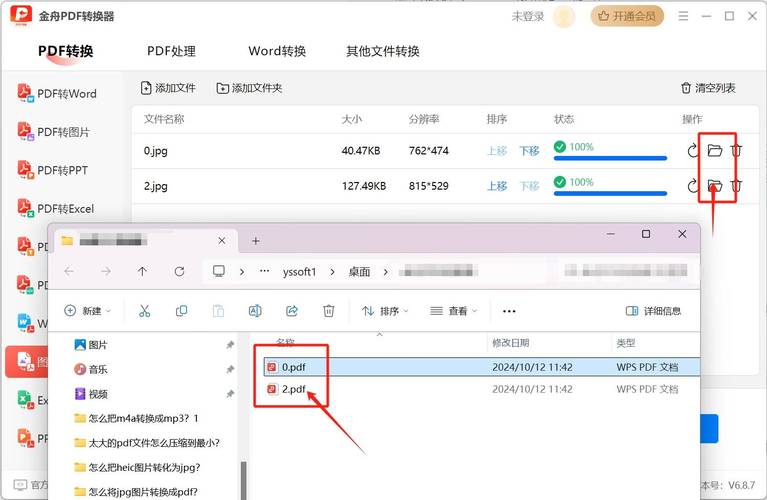767x500 pixels.
Task: Click the Rename icon in Explorer toolbar
Action: [x=255, y=311]
